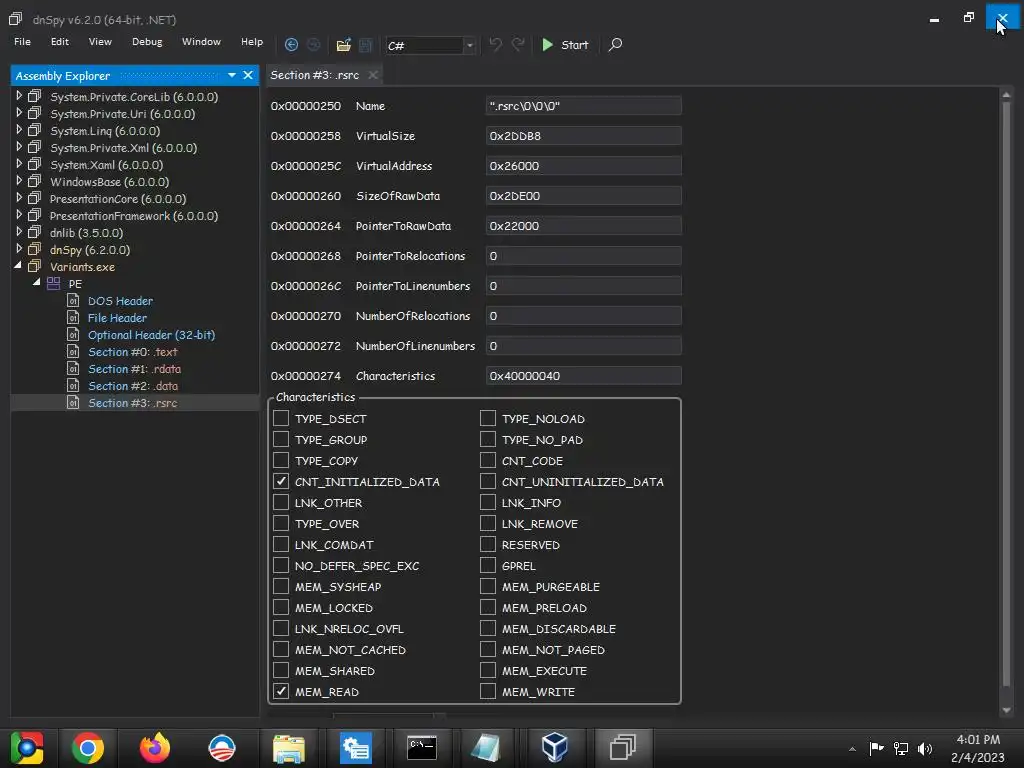Image resolution: width=1024 pixels, height=768 pixels.
Task: Uncheck MEM_READ checkbox
Action: coord(281,691)
